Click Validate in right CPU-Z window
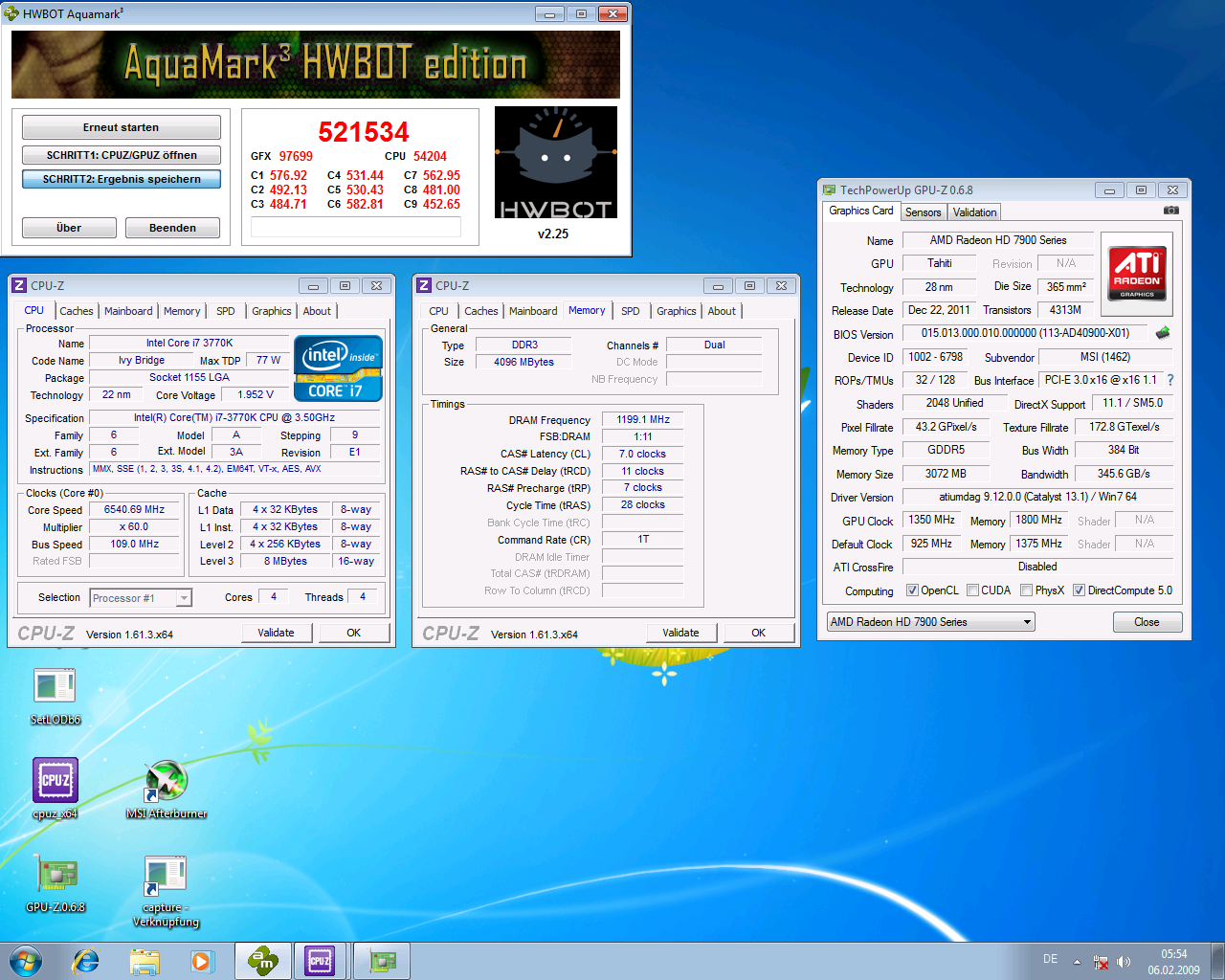Image resolution: width=1225 pixels, height=980 pixels. click(680, 633)
